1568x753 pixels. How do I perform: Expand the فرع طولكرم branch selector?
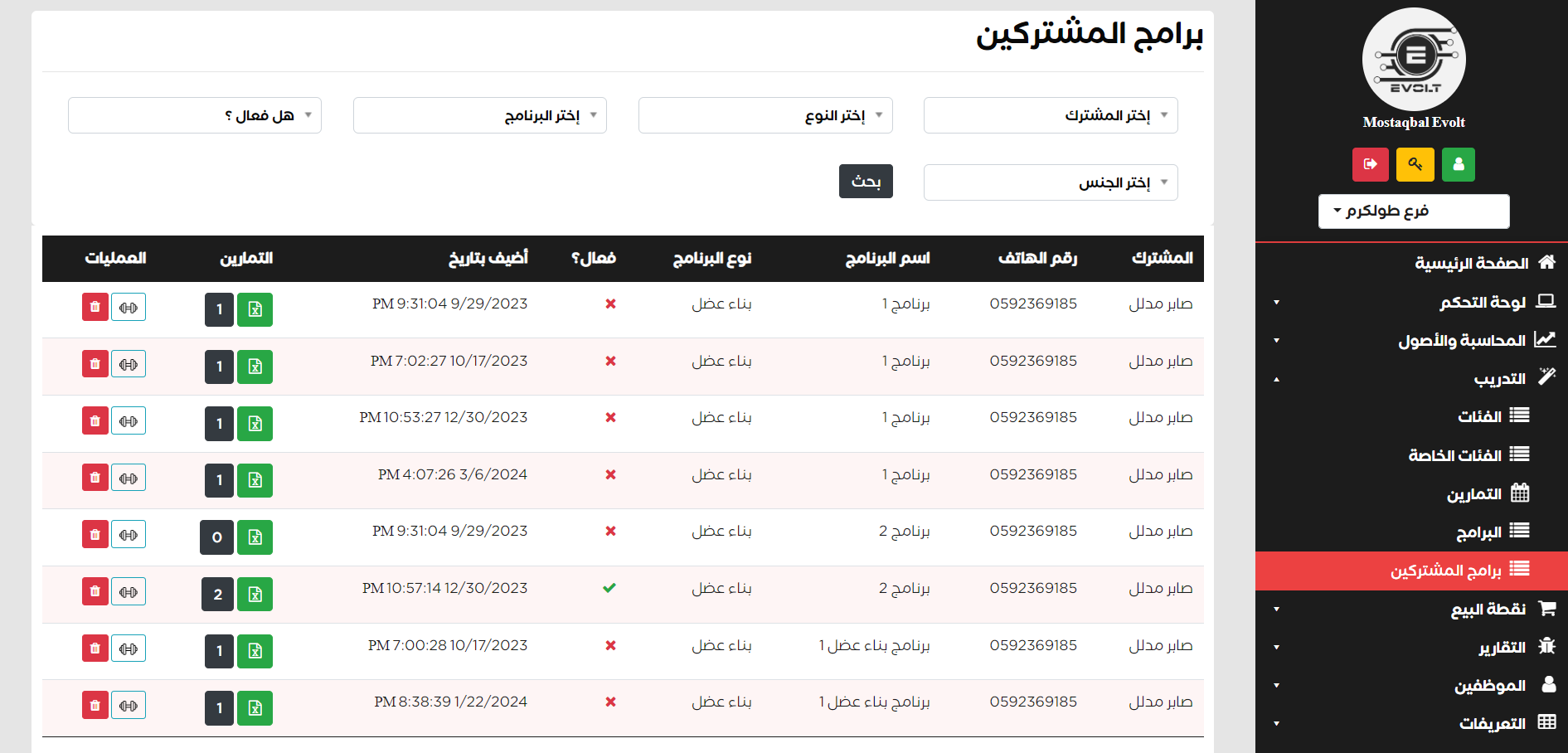[x=1413, y=211]
